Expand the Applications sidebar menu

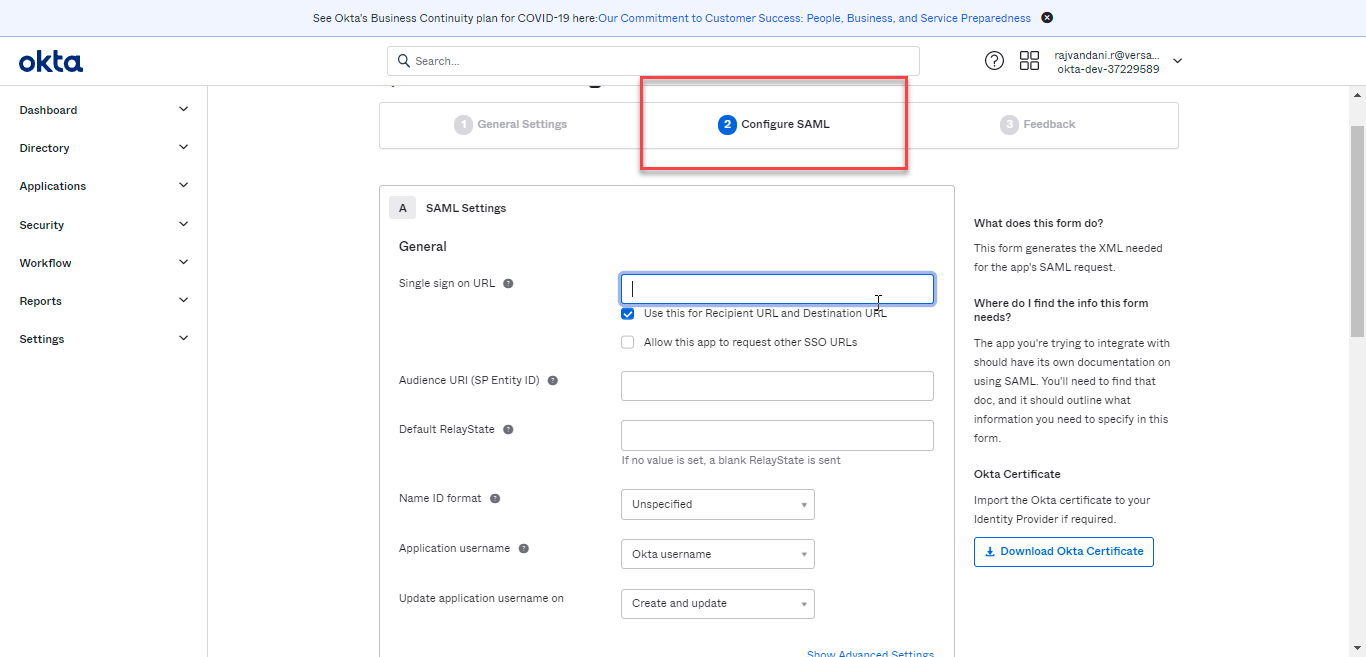(104, 186)
